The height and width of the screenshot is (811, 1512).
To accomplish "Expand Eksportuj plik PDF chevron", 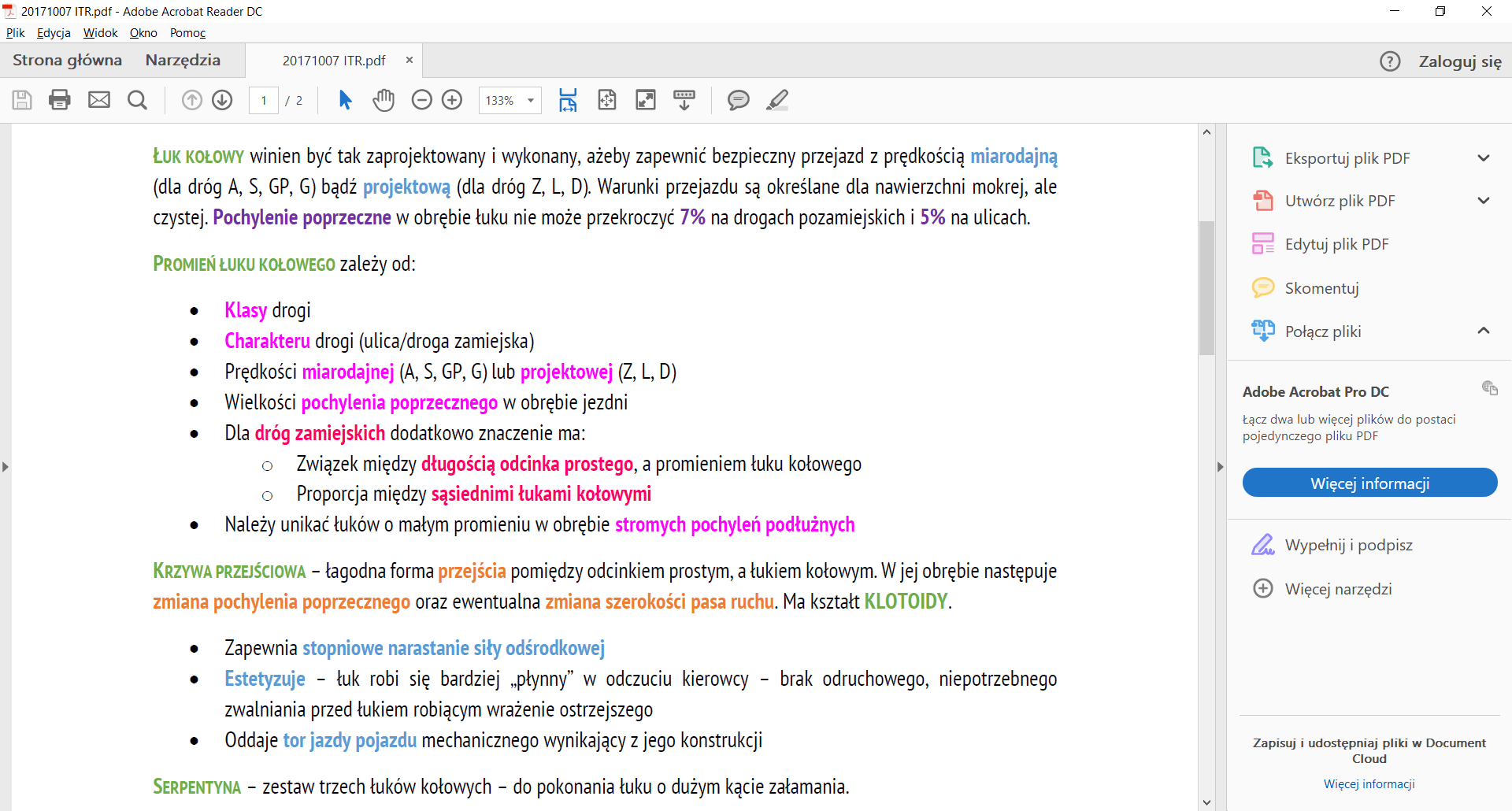I will [1484, 158].
